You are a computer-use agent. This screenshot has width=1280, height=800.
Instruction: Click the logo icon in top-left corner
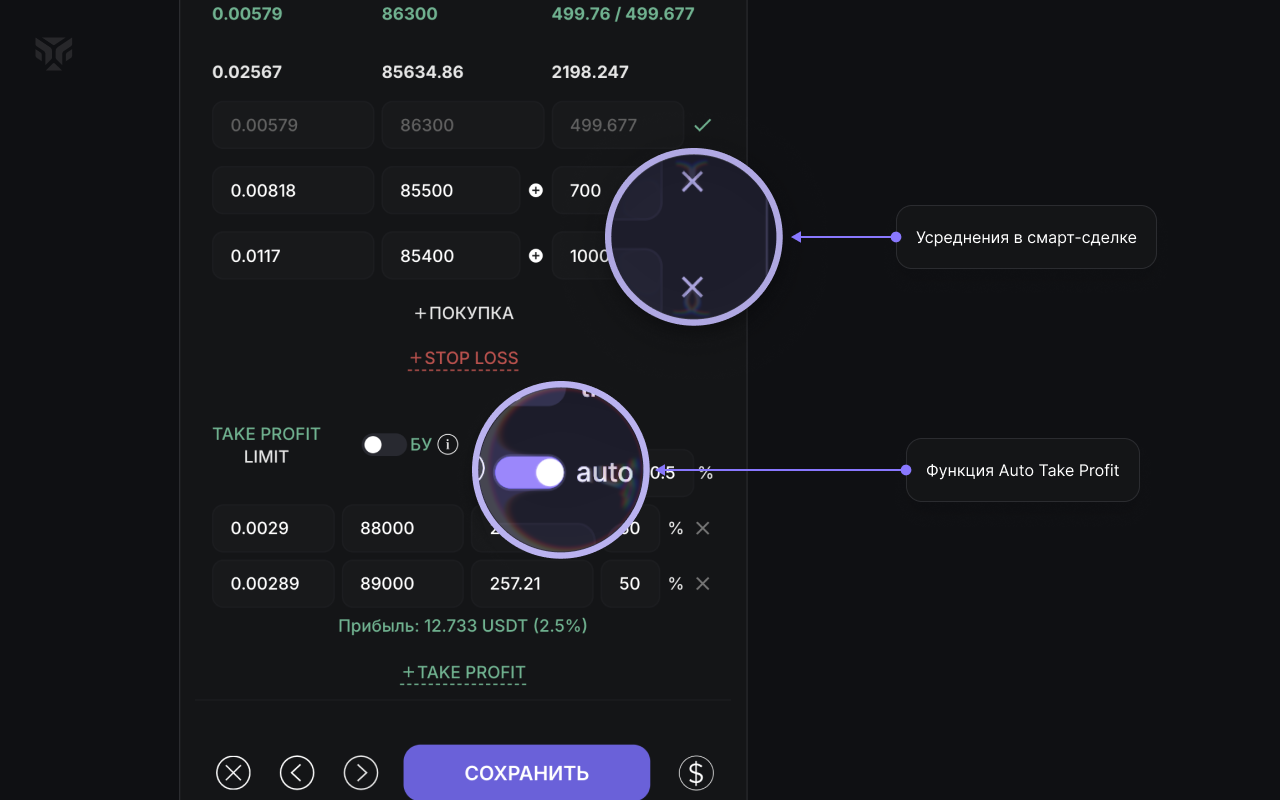pos(53,53)
